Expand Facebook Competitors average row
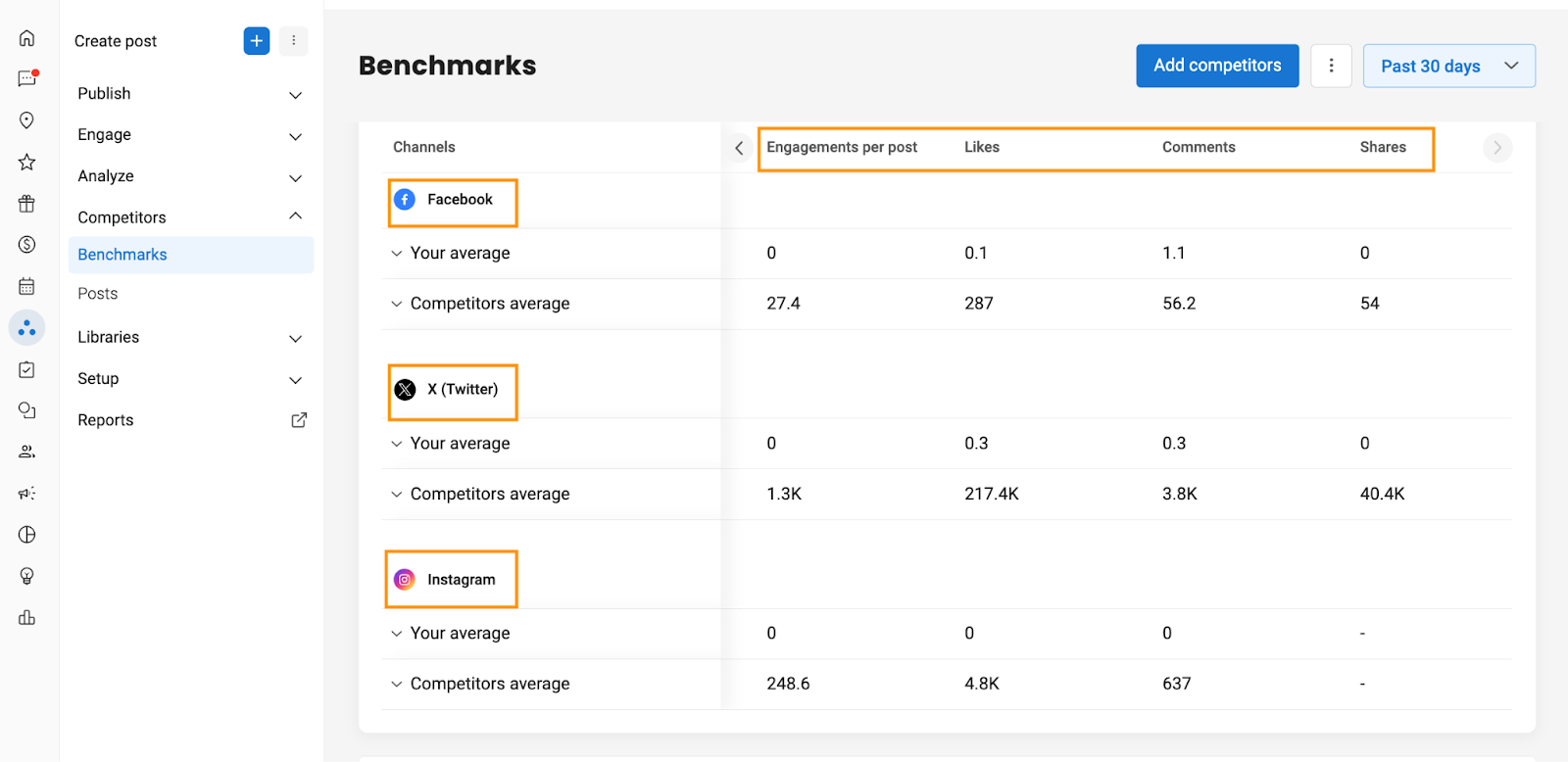The image size is (1568, 762). [396, 304]
